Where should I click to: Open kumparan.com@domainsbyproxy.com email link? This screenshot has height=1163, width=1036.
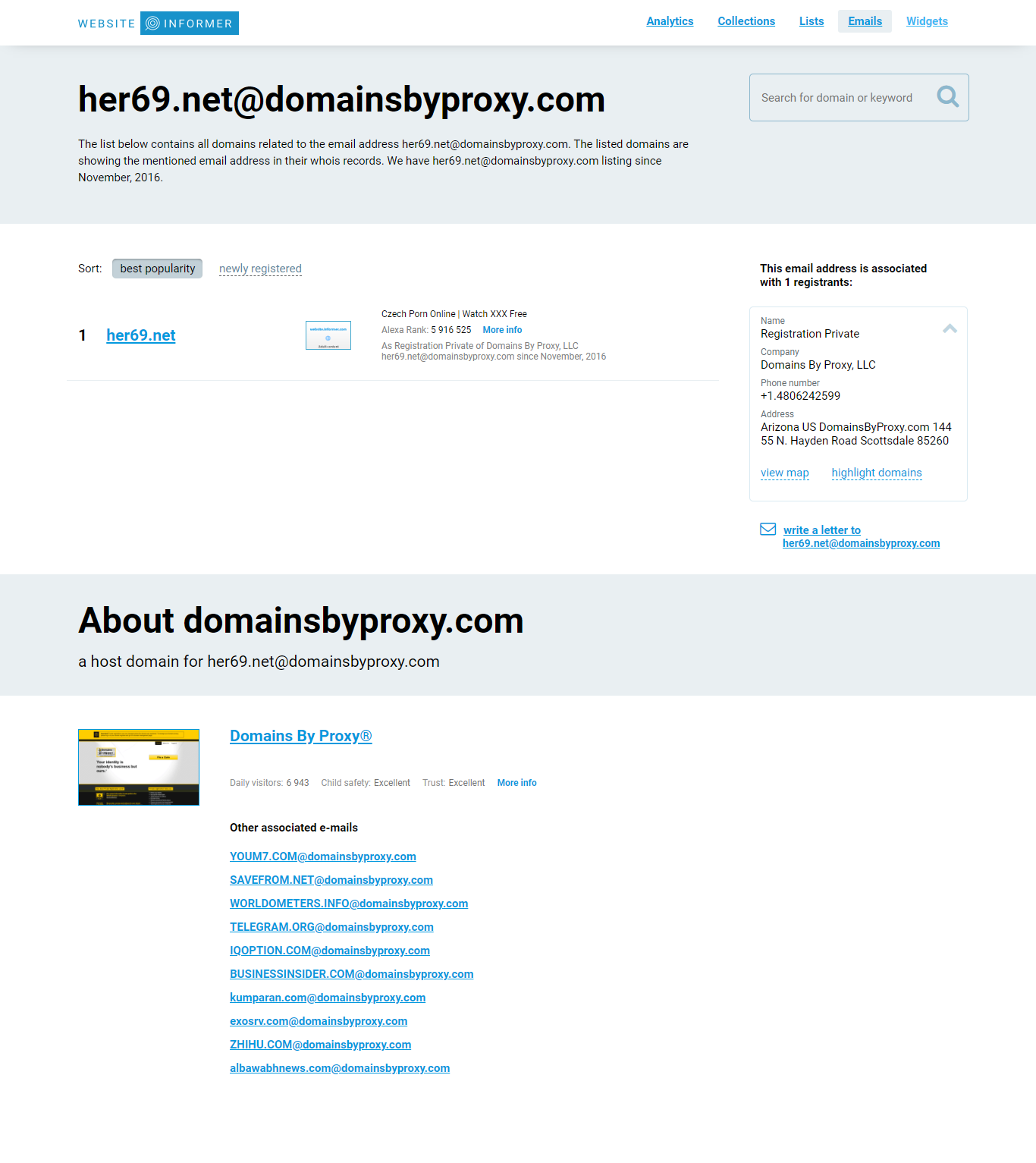[328, 998]
